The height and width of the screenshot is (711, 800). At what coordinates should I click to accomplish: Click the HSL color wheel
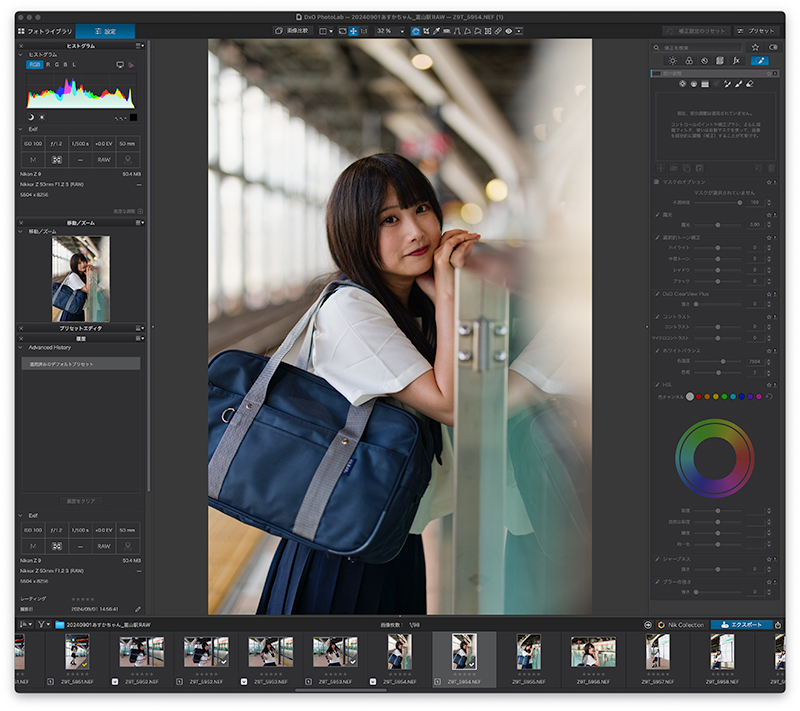(x=715, y=458)
